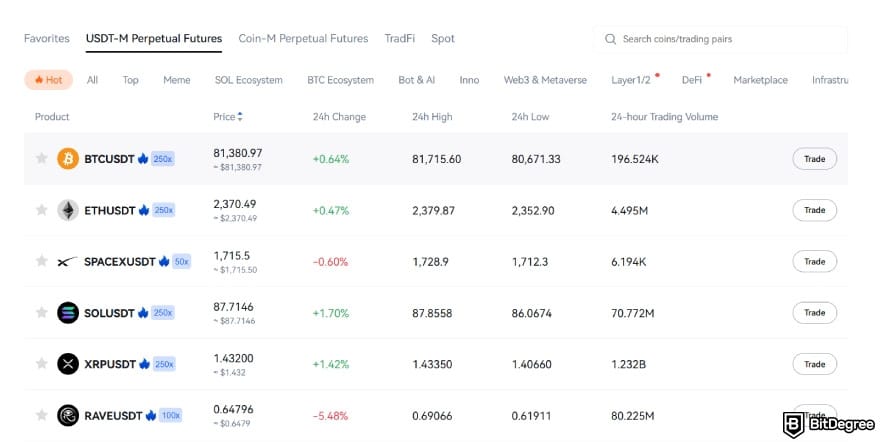Click the flame icon beside SOLUSDT
Image resolution: width=880 pixels, height=444 pixels.
(143, 313)
